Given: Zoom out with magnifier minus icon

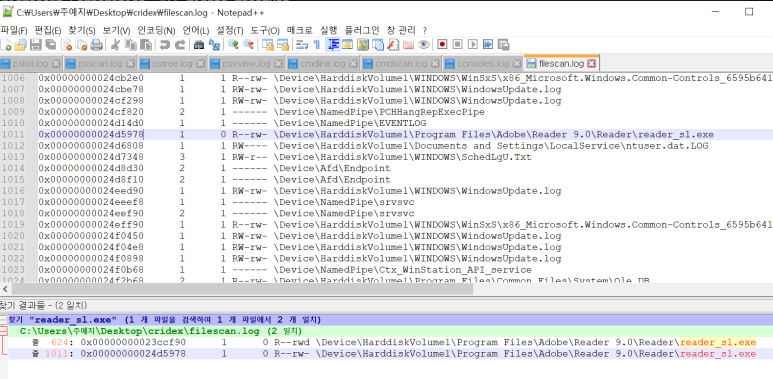Looking at the screenshot, I should pos(248,45).
